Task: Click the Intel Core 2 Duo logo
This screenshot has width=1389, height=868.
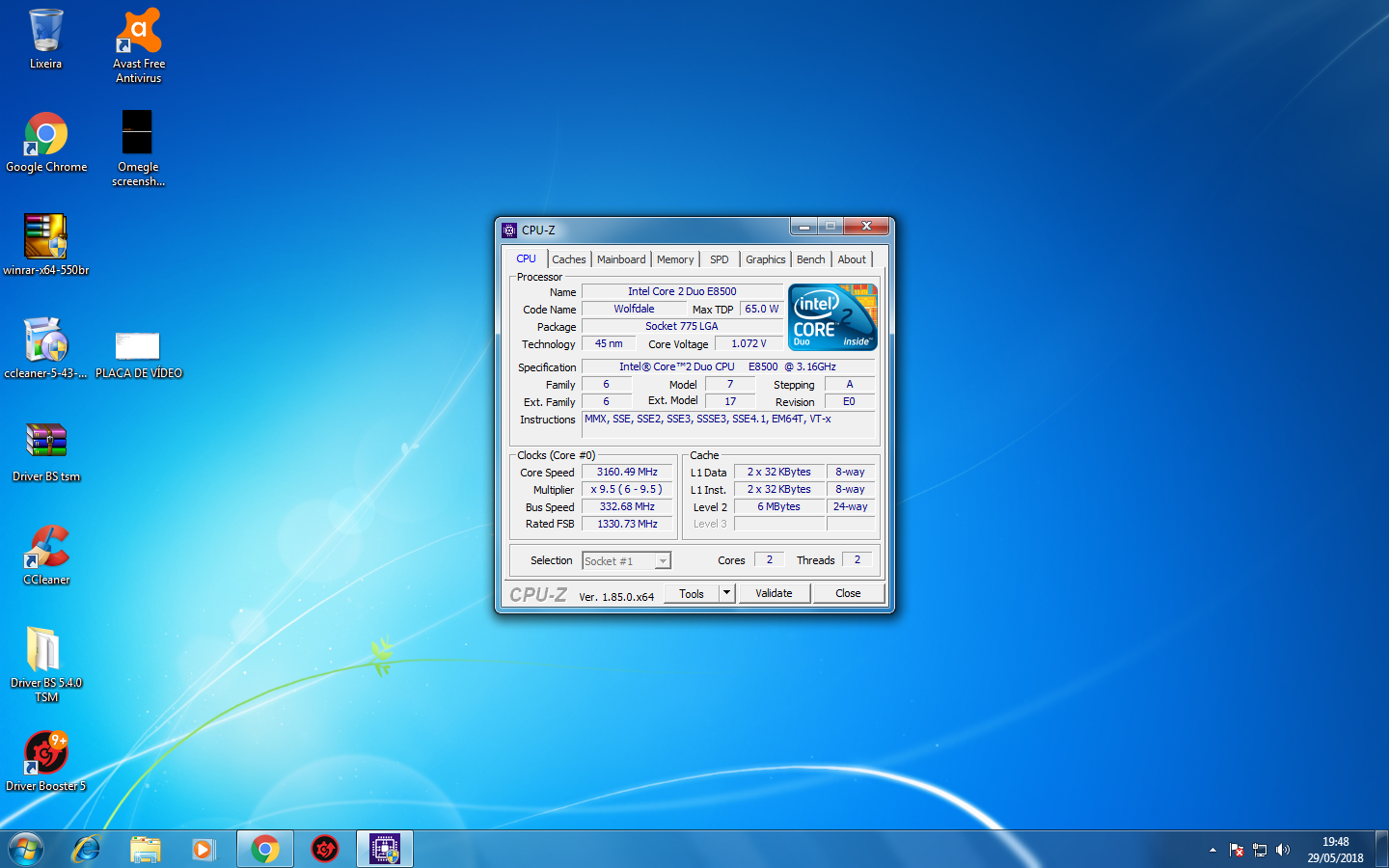Action: point(832,316)
